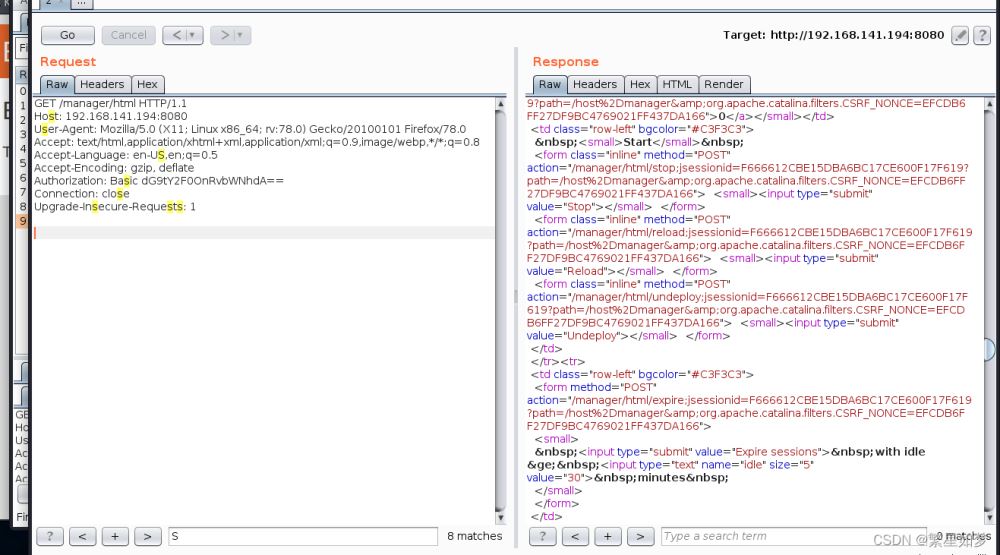
Task: Open the Response Headers tab
Action: tap(595, 85)
